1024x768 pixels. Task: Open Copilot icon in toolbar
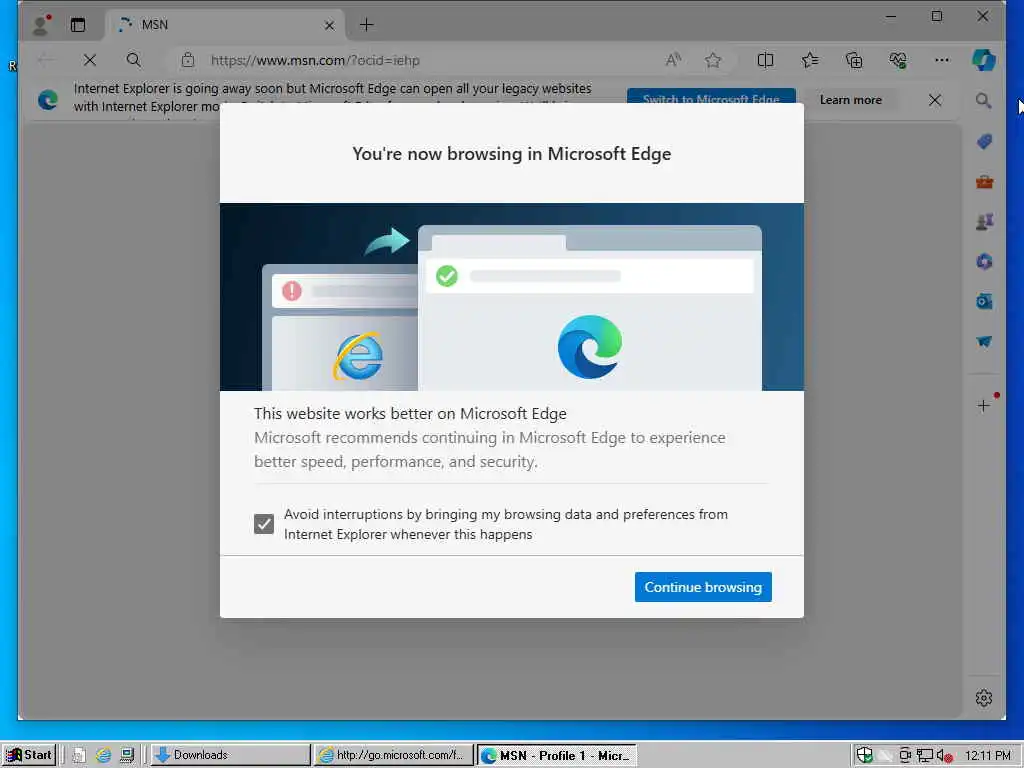tap(984, 60)
